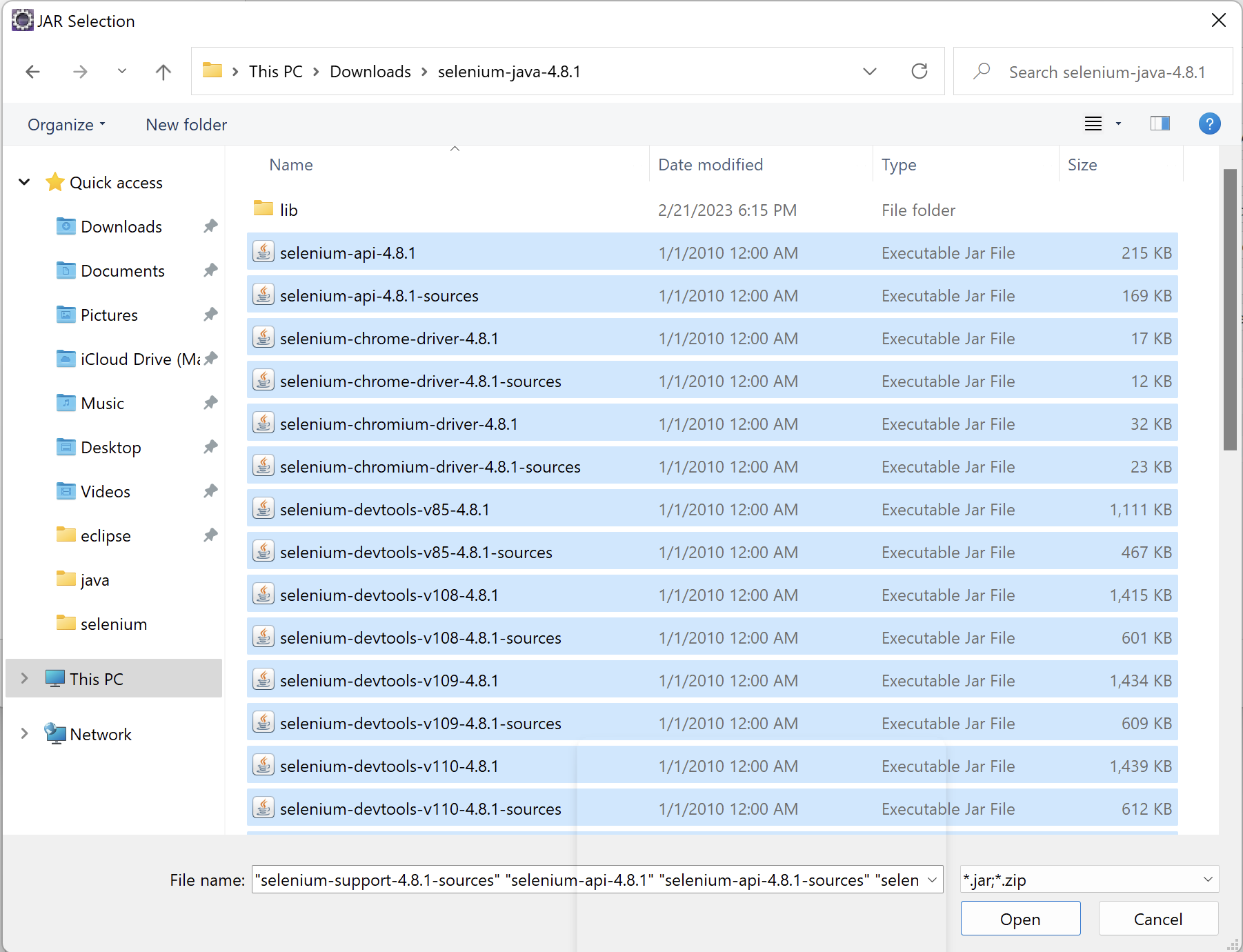This screenshot has height=952, width=1243.
Task: Cancel the JAR Selection dialog
Action: pos(1158,919)
